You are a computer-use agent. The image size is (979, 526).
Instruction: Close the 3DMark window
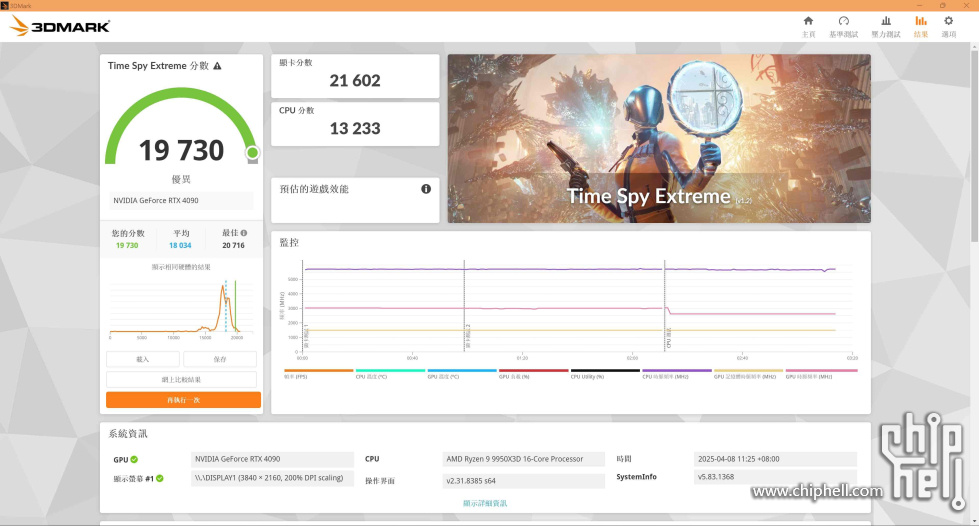click(967, 6)
